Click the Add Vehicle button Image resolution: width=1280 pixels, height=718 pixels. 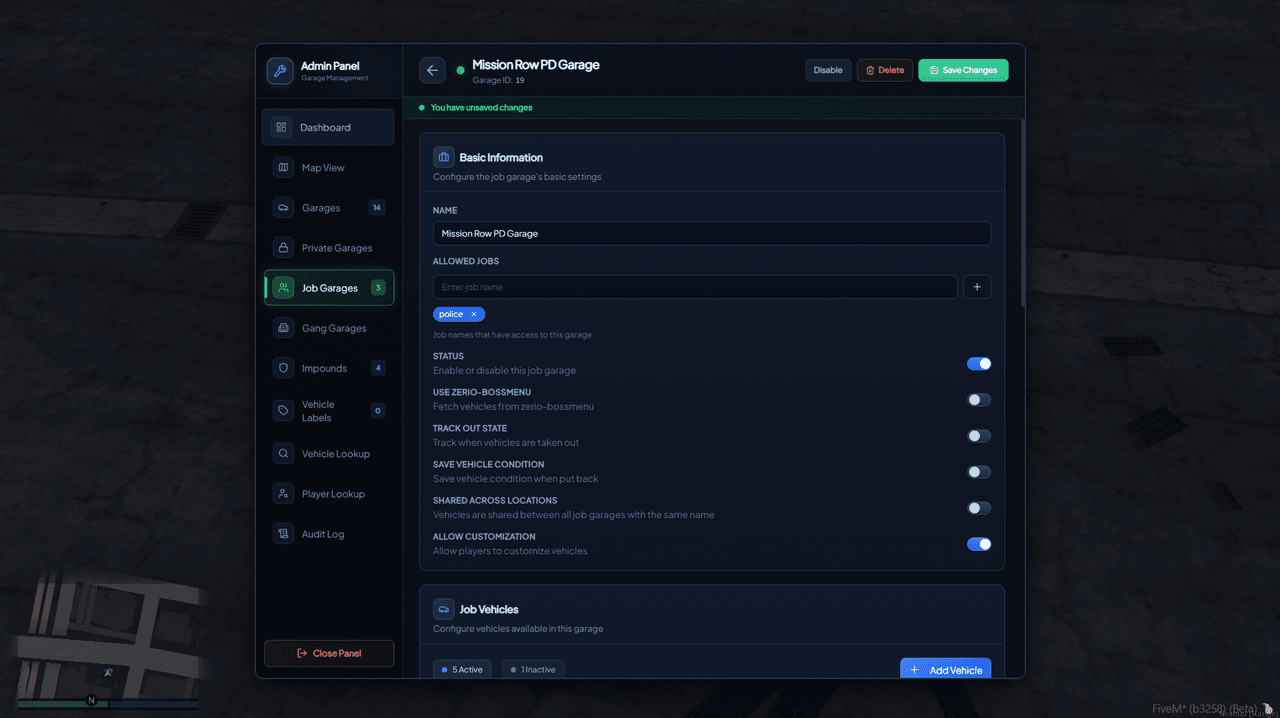(946, 669)
